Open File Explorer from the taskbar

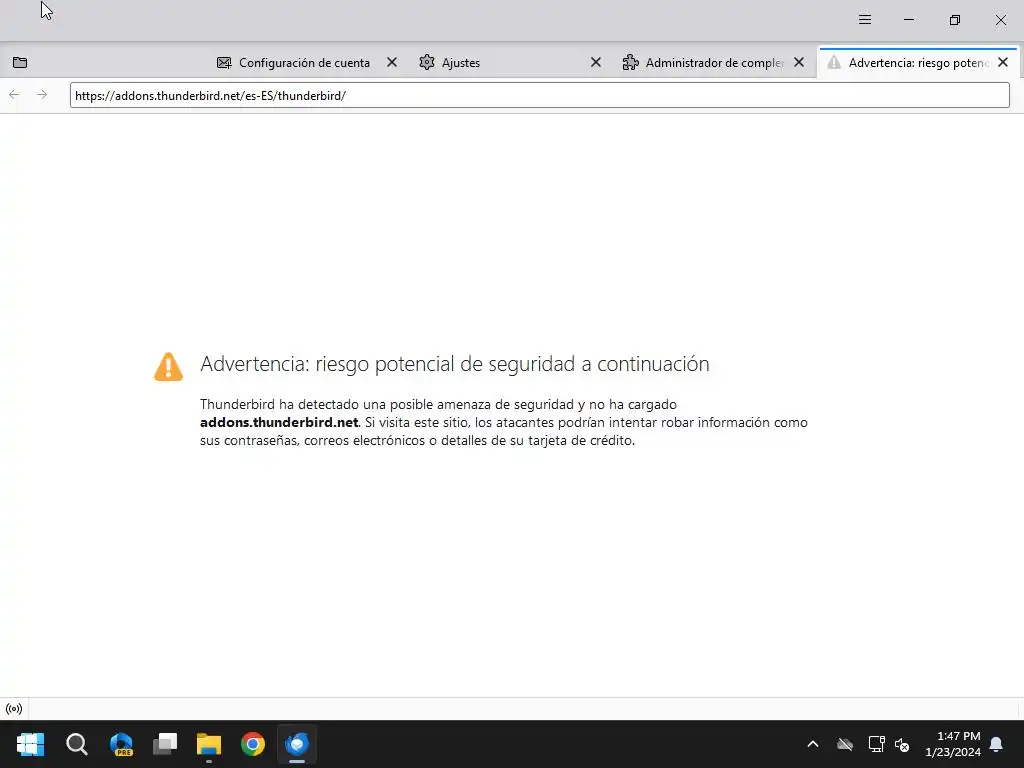pos(209,744)
